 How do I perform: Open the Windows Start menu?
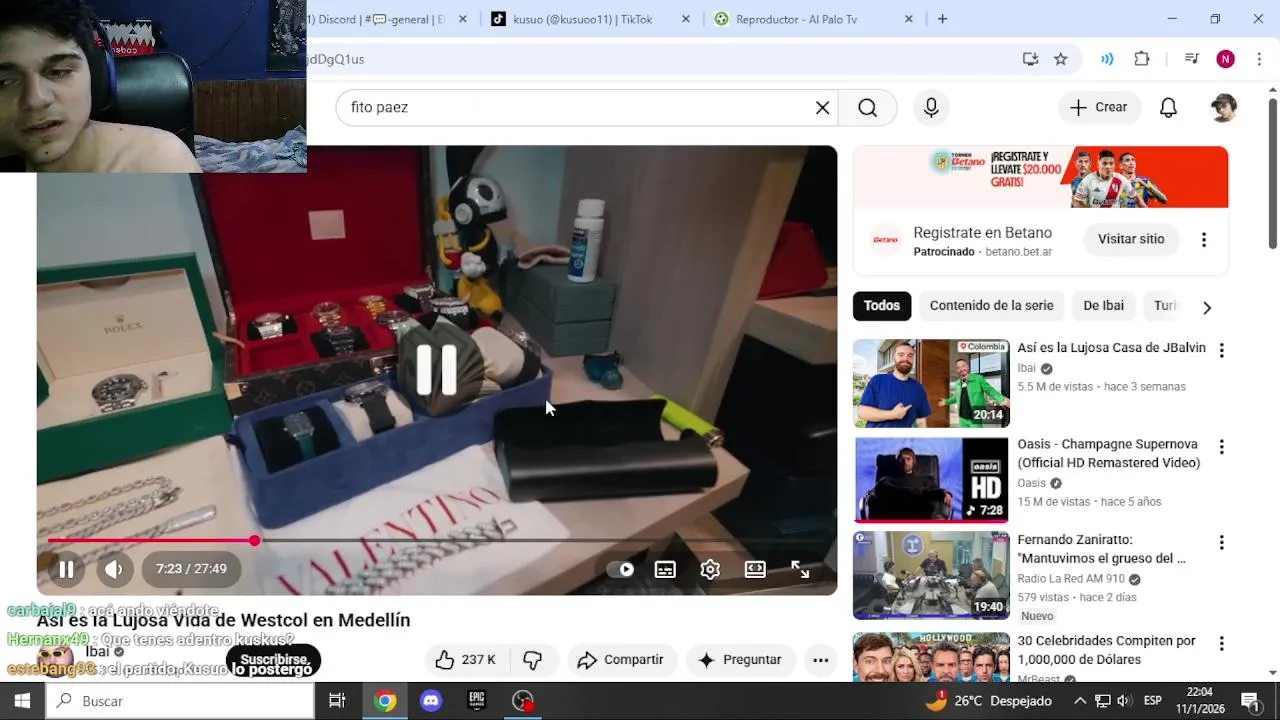pos(22,701)
